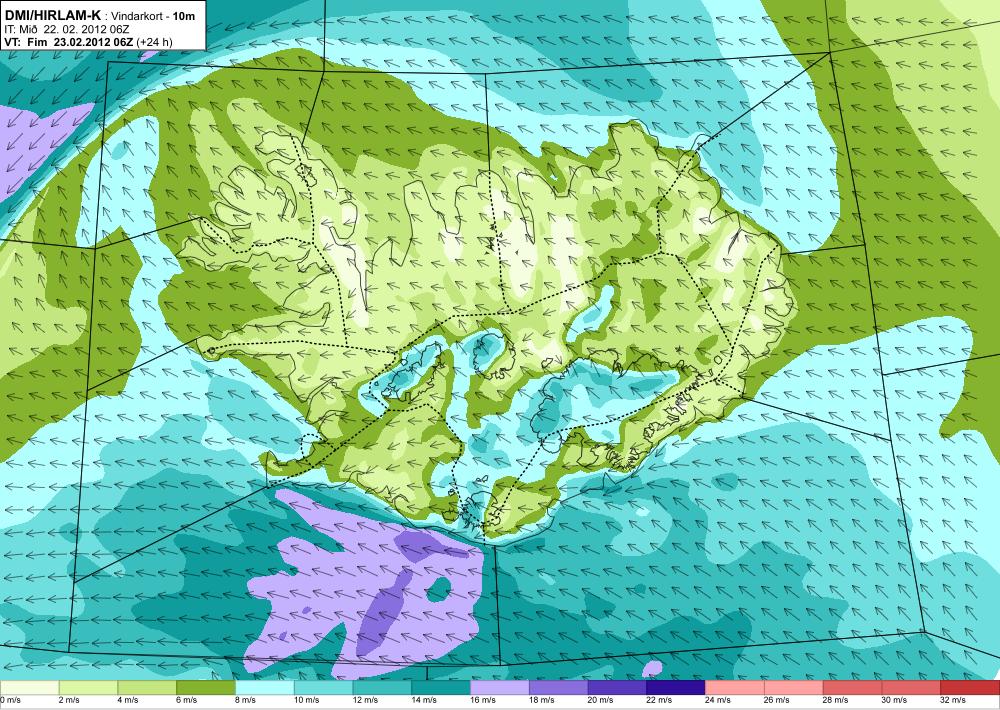Click the '22 m/s' legend label
Screen dimensions: 1000x710
pos(659,700)
